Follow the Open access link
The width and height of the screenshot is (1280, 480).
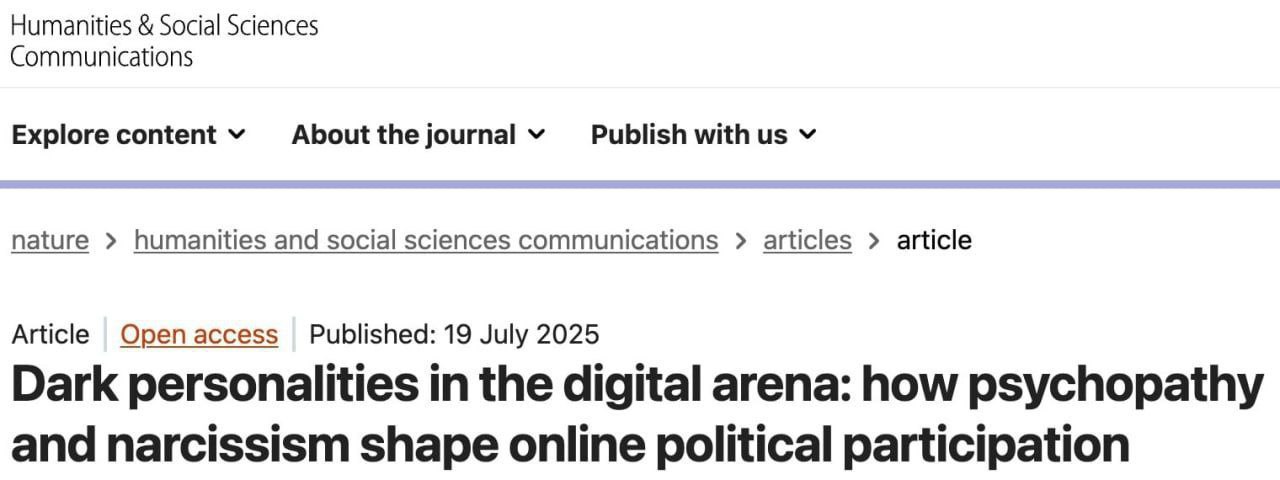(199, 334)
